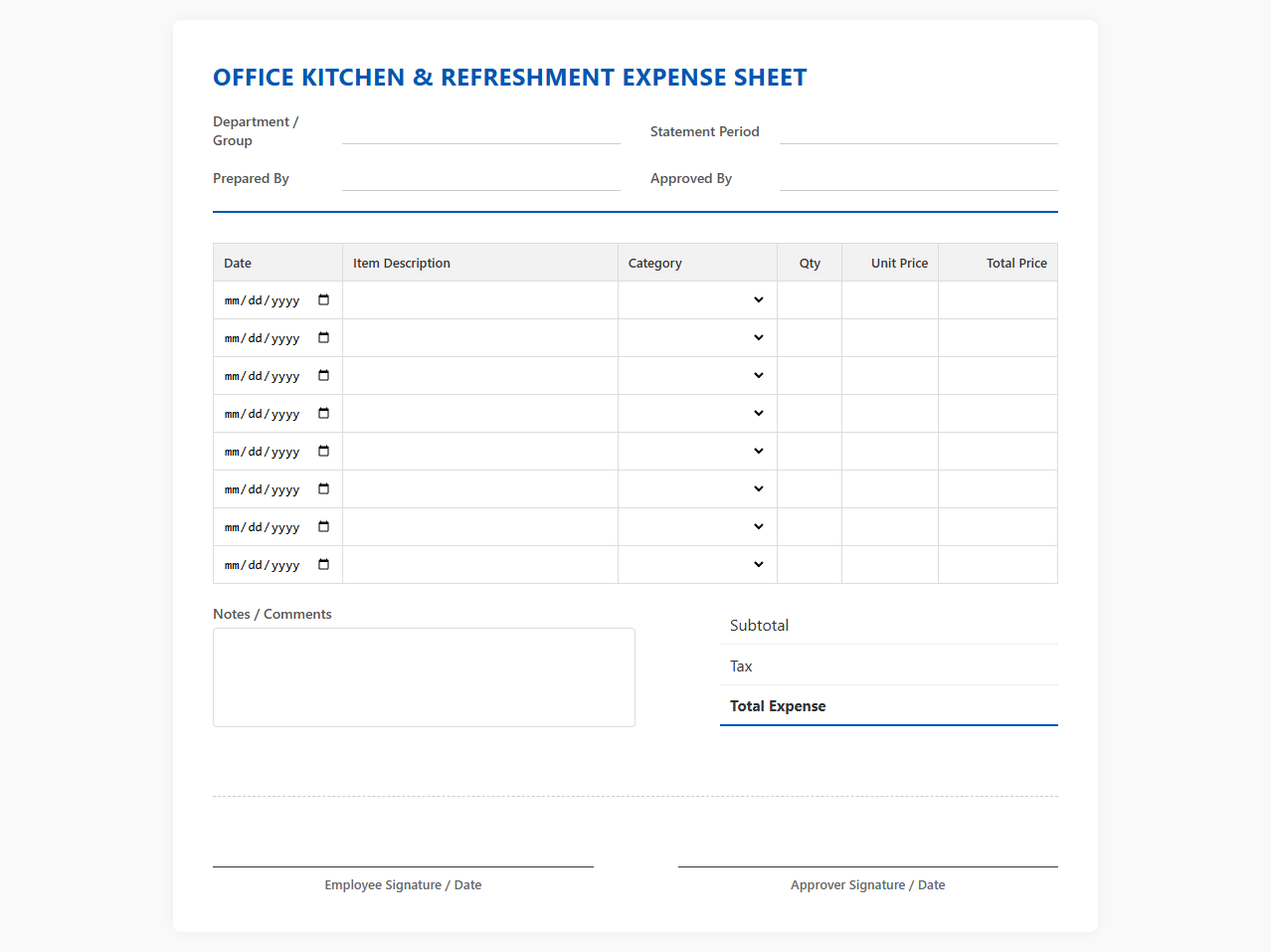Click the Office Kitchen & Refreshment Expense Sheet title
Viewport: 1271px width, 952px height.
(x=510, y=78)
